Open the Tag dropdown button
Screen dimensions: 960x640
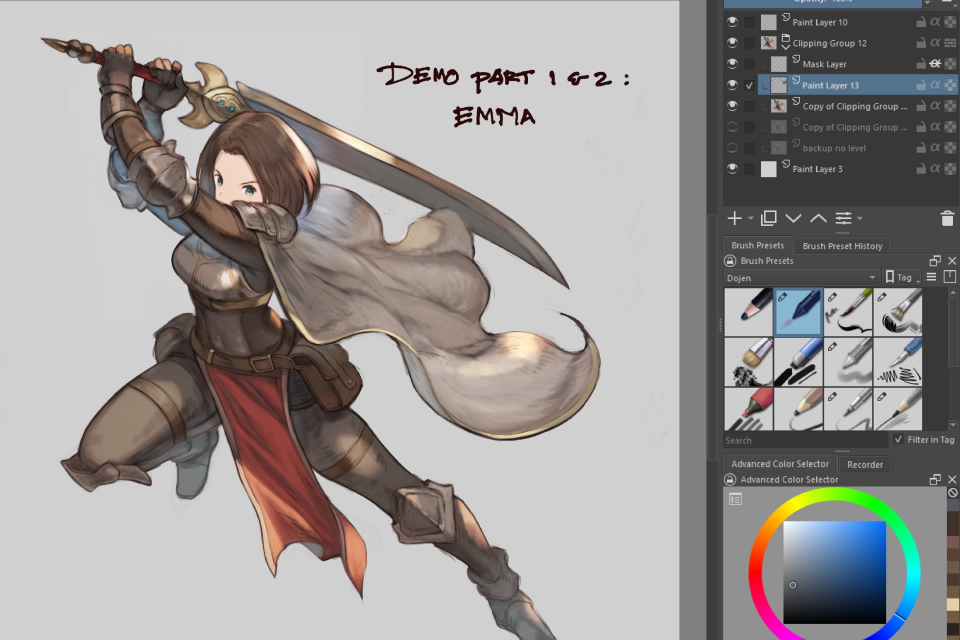tap(902, 277)
